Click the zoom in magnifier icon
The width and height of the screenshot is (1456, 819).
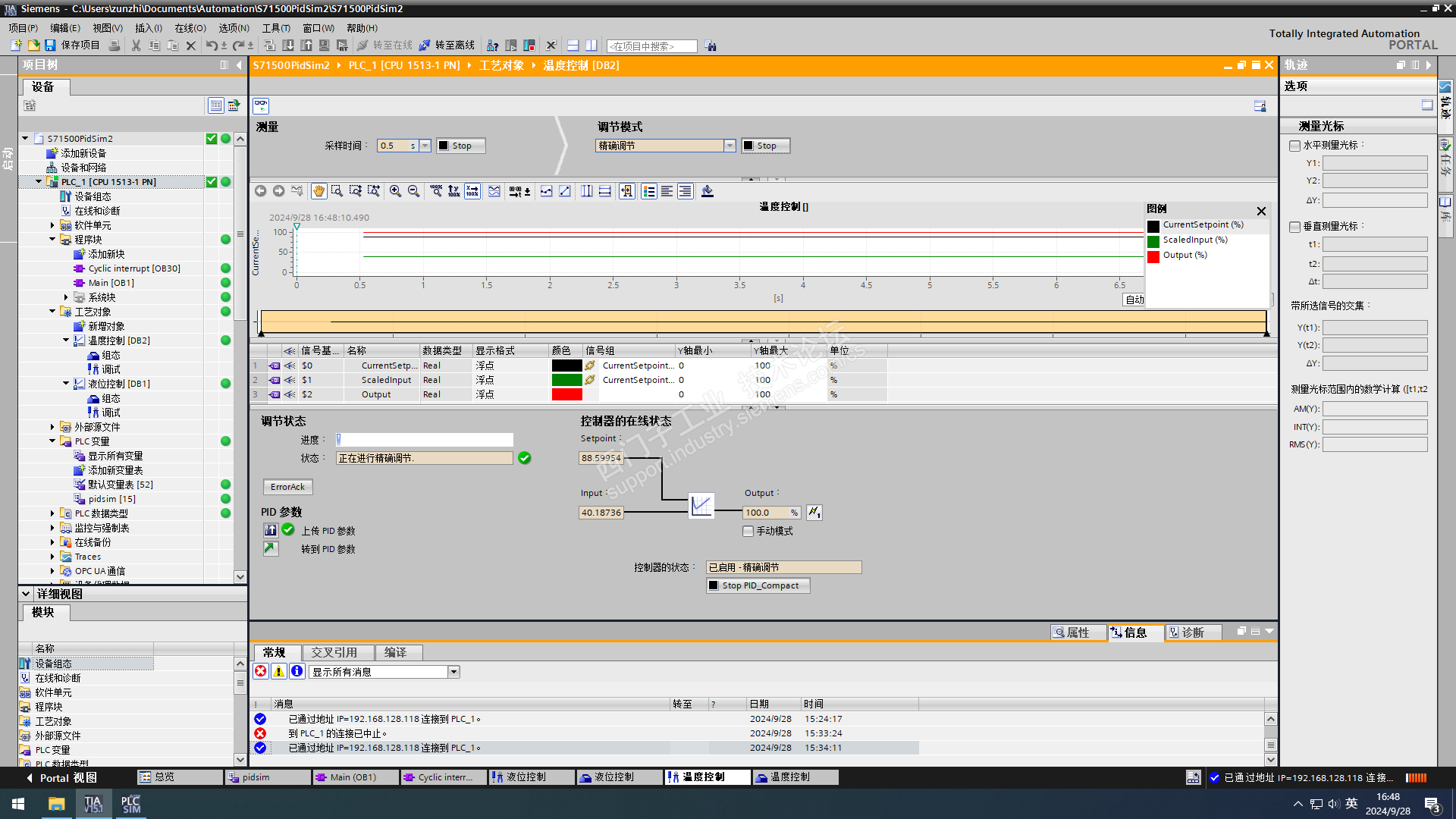point(395,191)
